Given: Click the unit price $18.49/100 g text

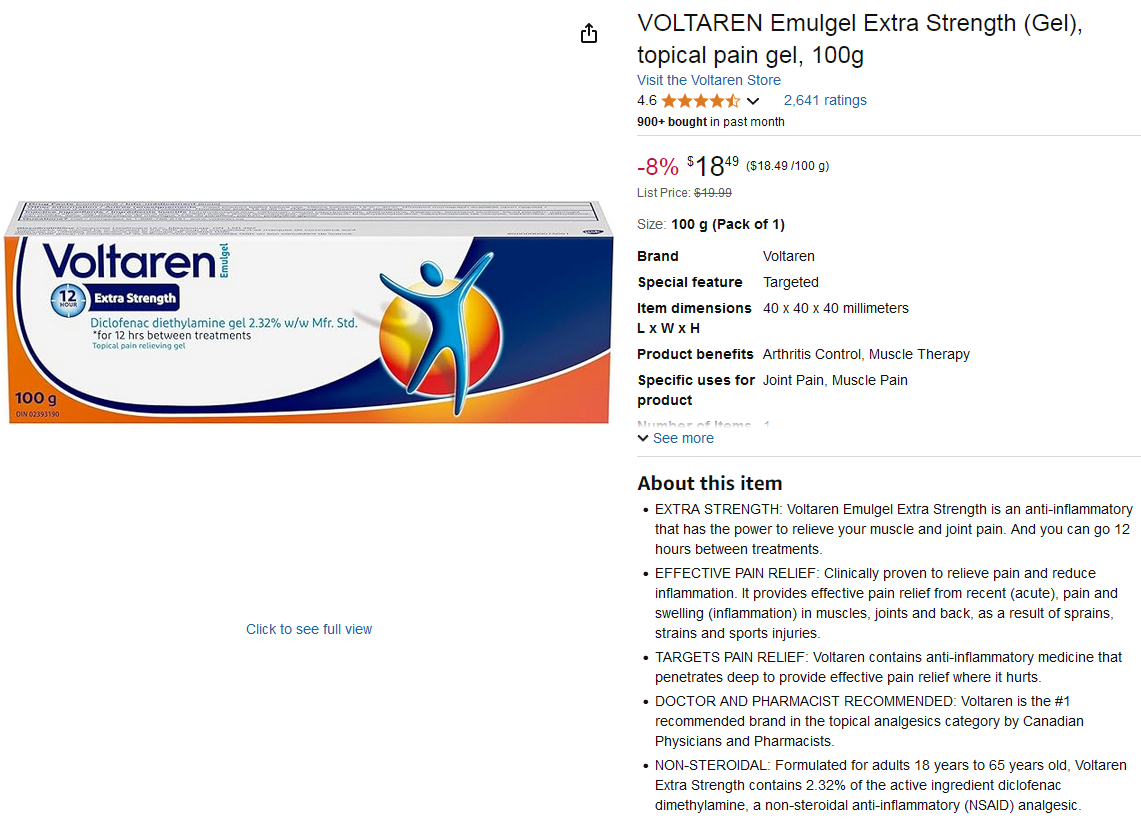Looking at the screenshot, I should click(787, 166).
